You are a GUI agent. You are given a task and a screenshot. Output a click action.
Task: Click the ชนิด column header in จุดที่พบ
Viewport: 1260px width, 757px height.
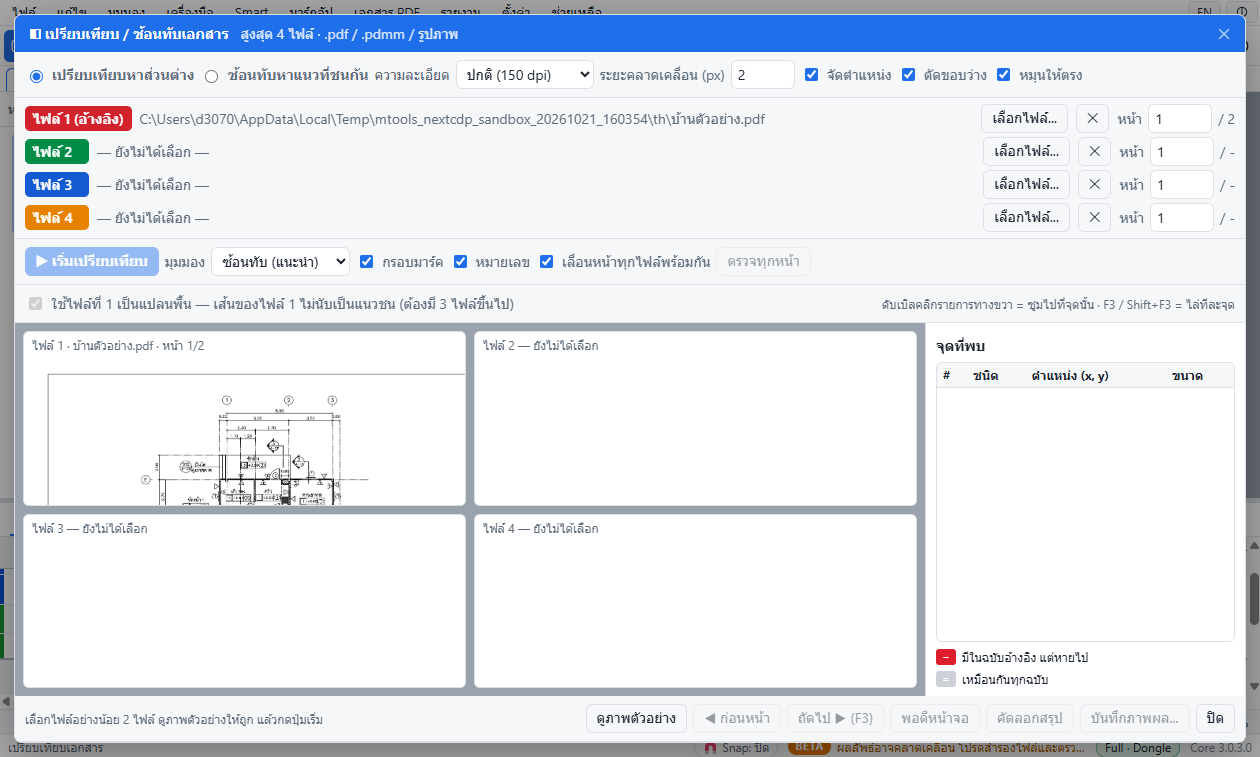[985, 376]
